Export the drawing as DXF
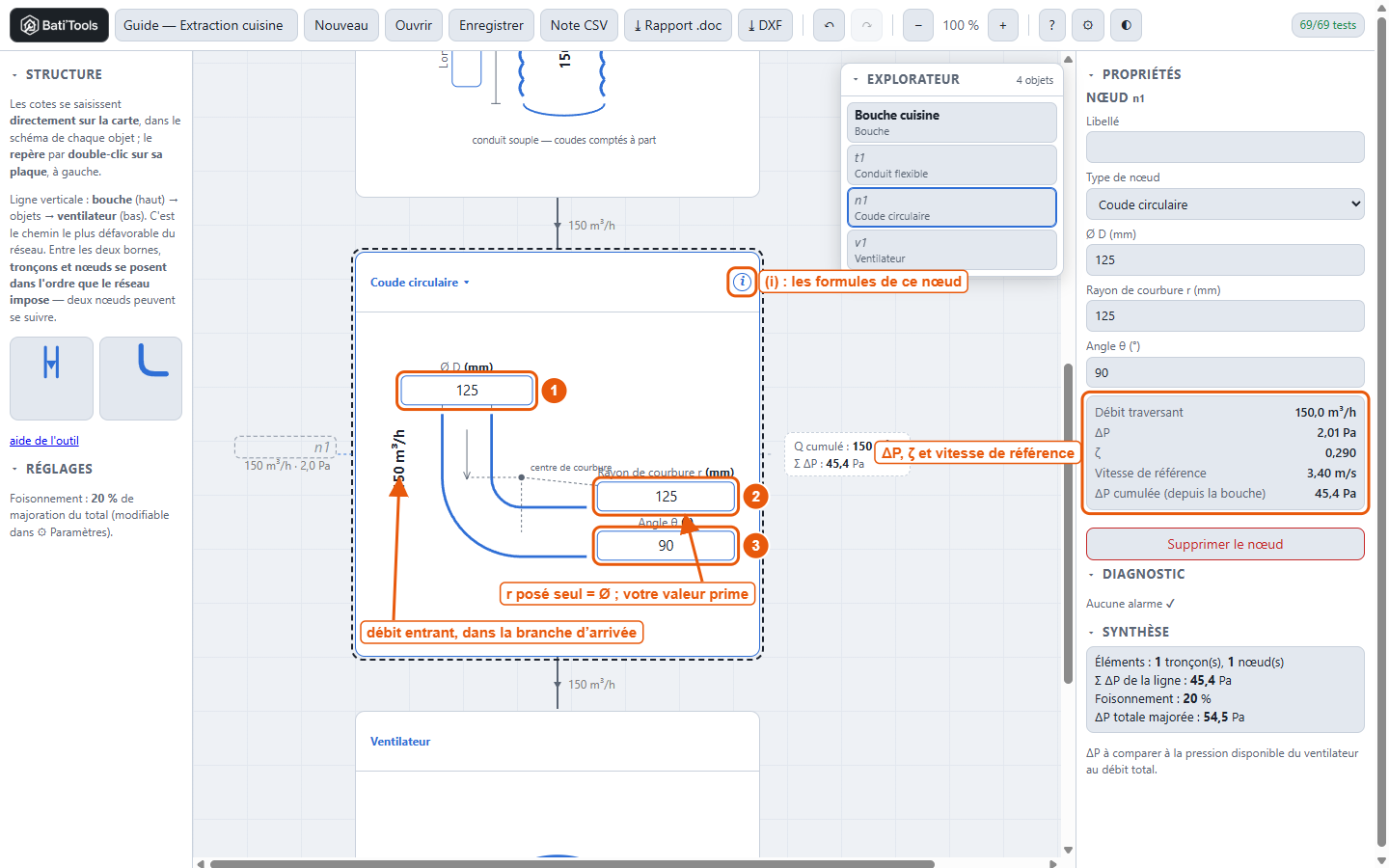The height and width of the screenshot is (868, 1389). [766, 25]
